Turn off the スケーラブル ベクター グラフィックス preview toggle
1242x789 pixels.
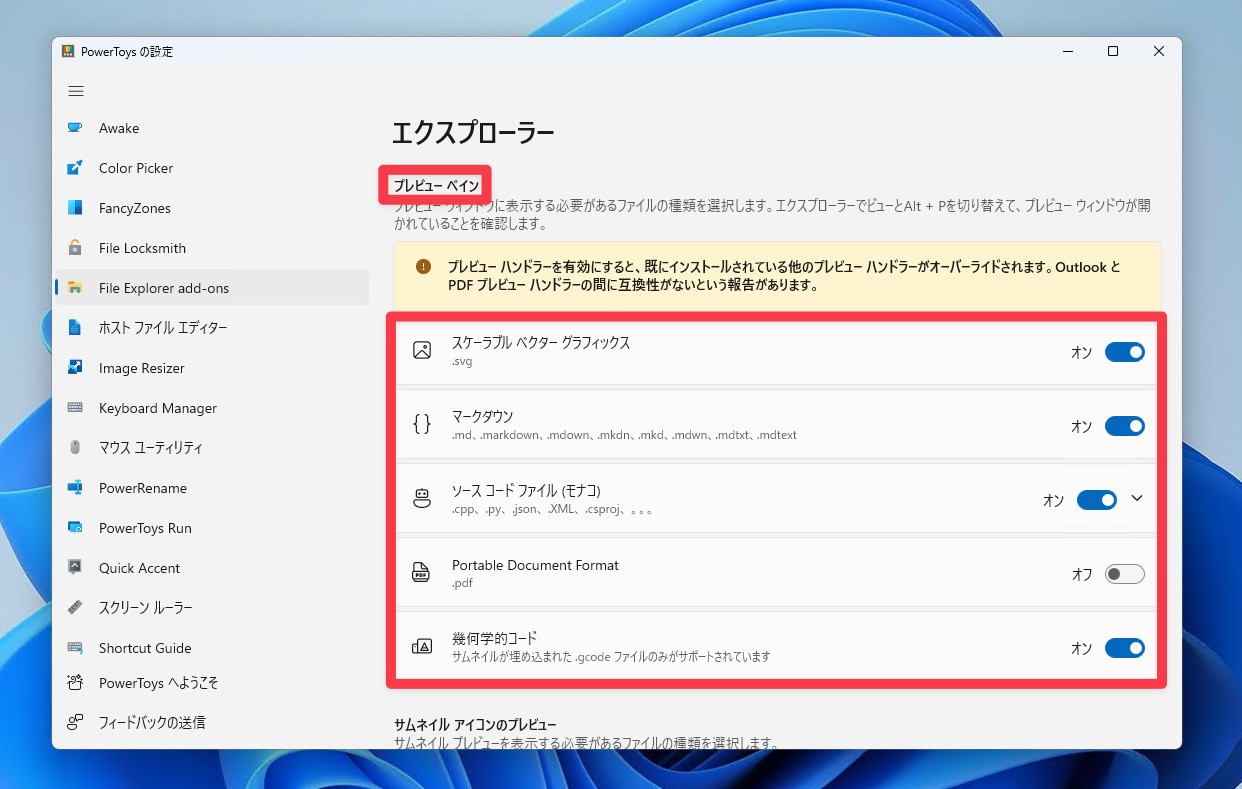[1124, 352]
